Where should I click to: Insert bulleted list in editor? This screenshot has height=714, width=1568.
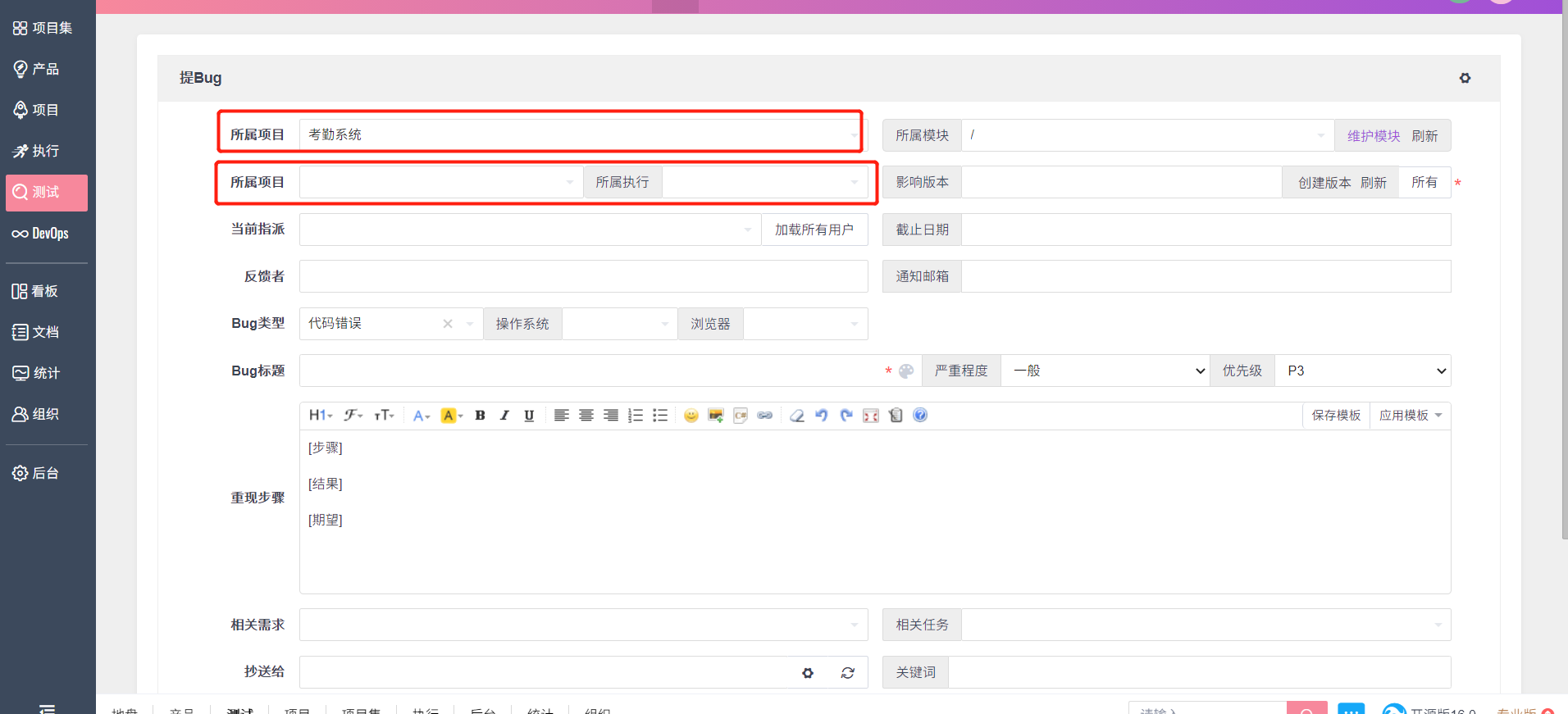coord(660,416)
